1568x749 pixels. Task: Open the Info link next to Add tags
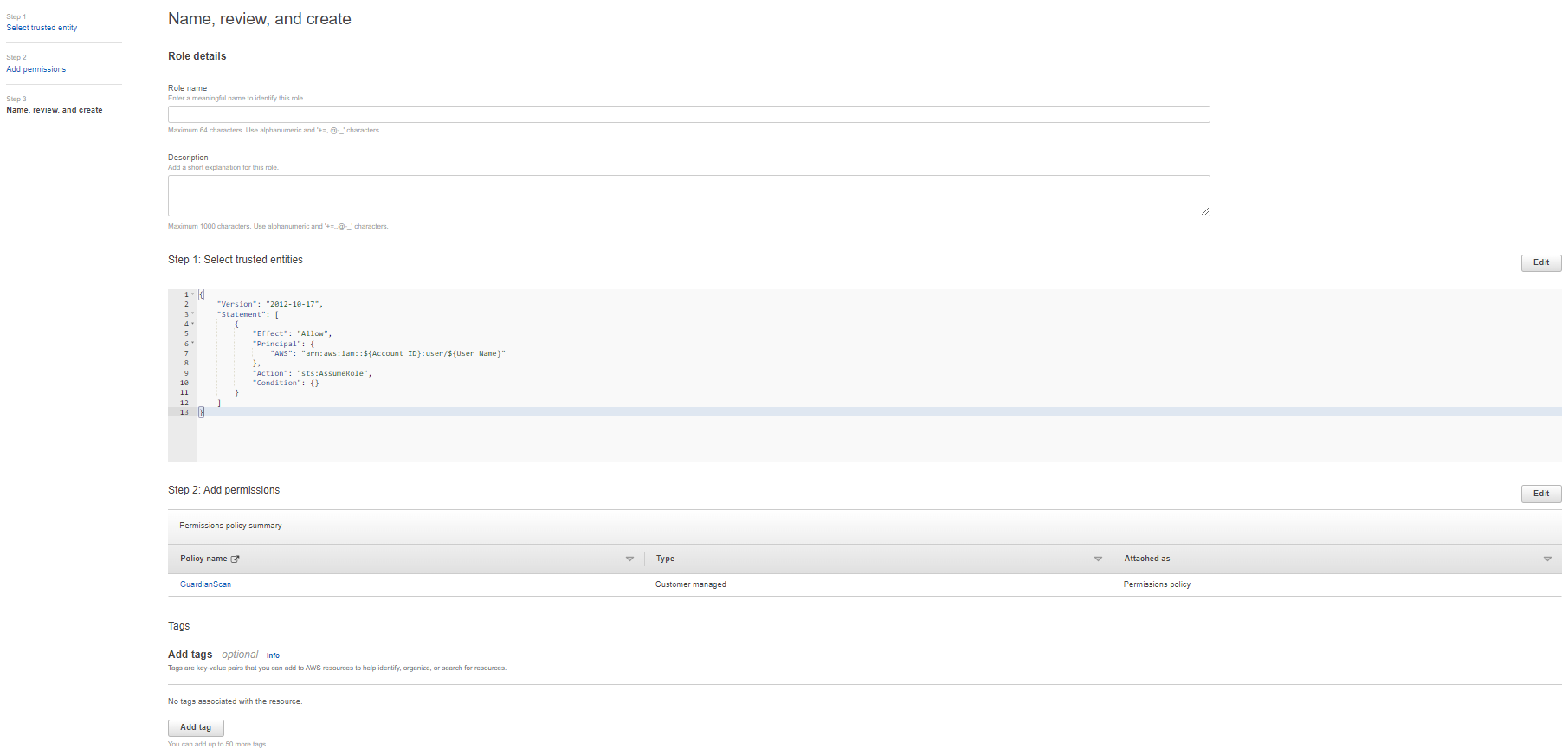tap(273, 655)
